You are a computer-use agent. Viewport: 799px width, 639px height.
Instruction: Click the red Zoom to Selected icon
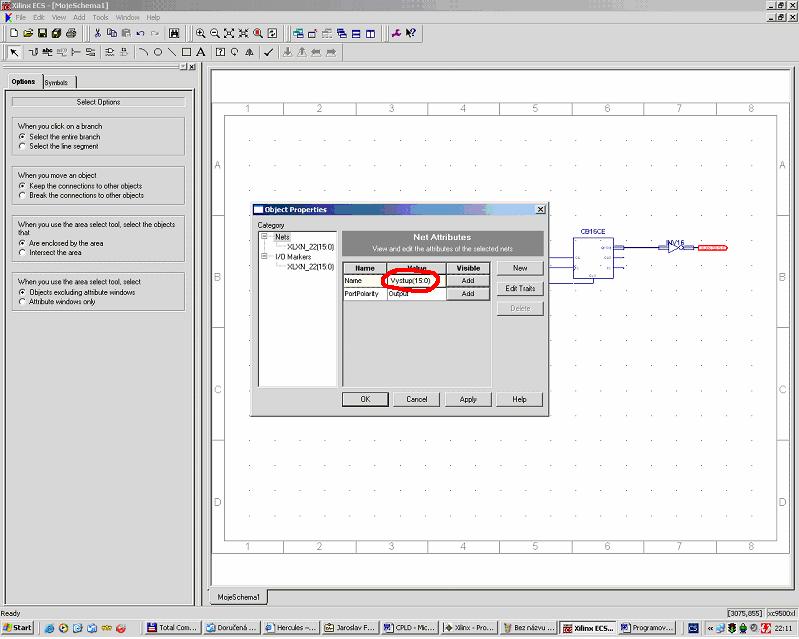258,34
